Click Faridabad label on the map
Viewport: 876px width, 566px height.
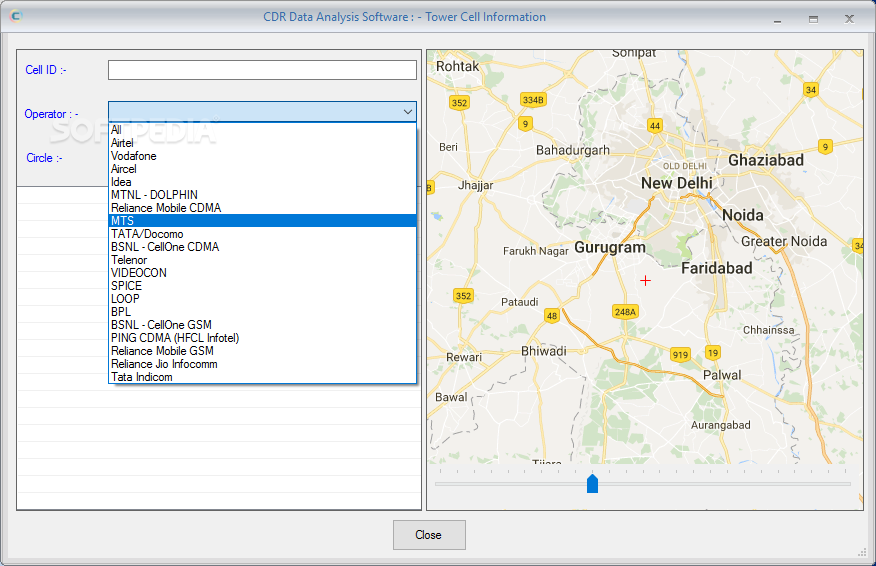pyautogui.click(x=717, y=268)
